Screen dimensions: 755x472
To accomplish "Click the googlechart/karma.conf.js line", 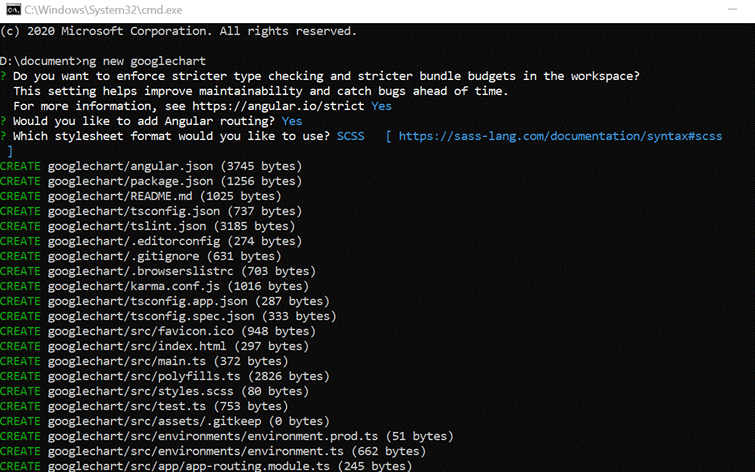I will click(x=155, y=286).
